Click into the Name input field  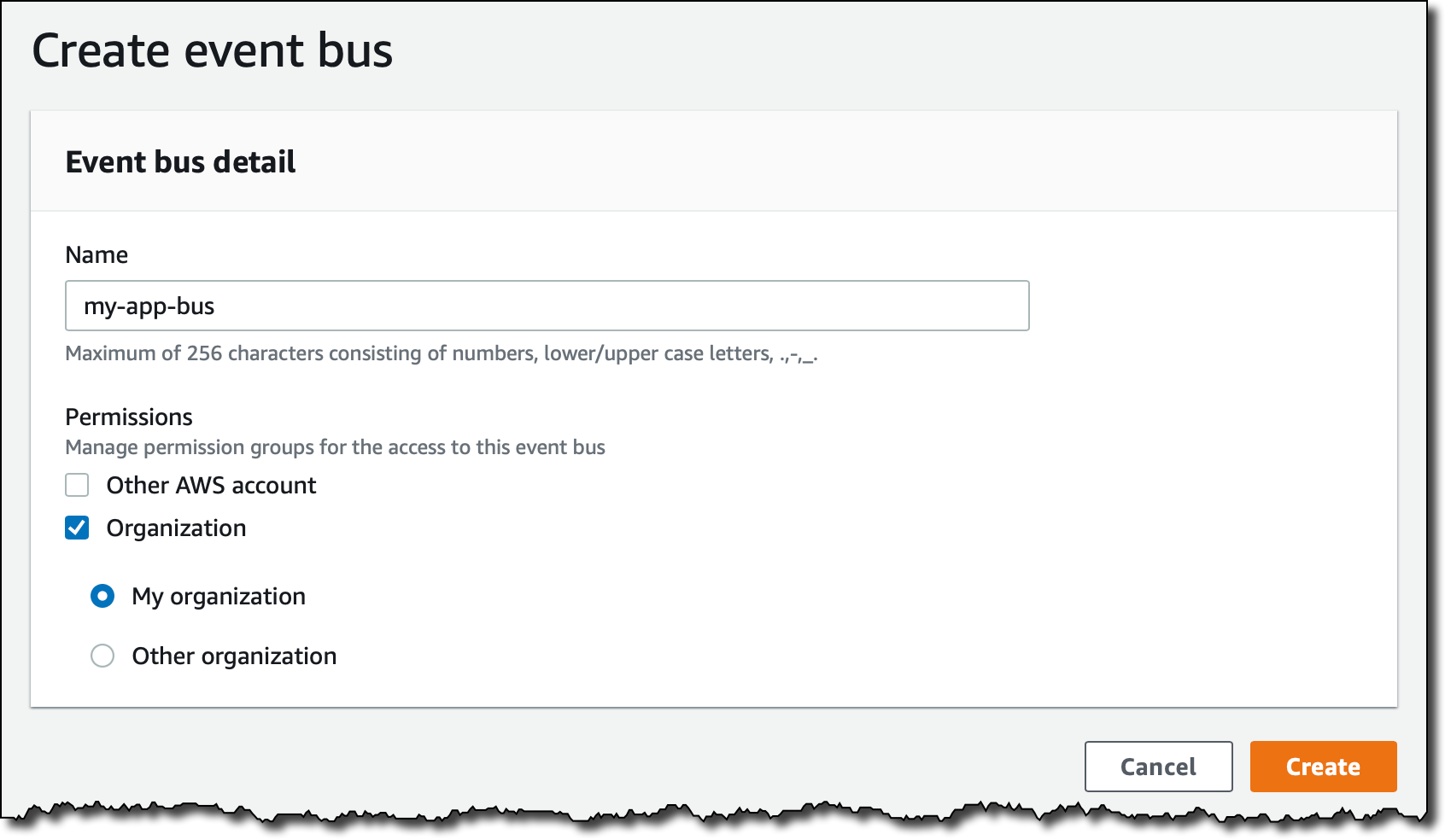pos(547,306)
